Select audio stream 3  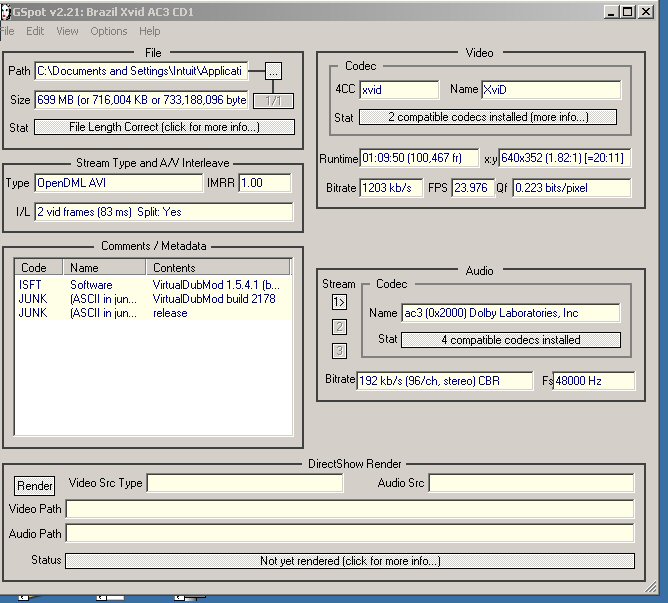(339, 351)
